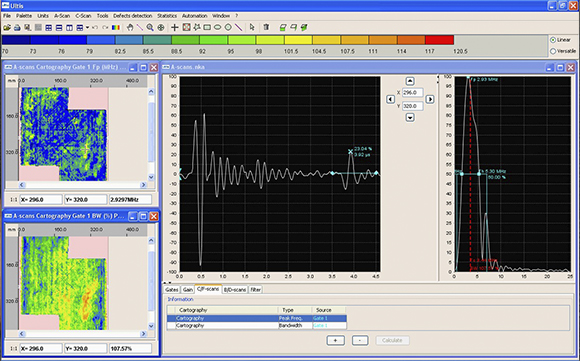Click the 23.04 % peak marker on the A-scan

(x=350, y=151)
